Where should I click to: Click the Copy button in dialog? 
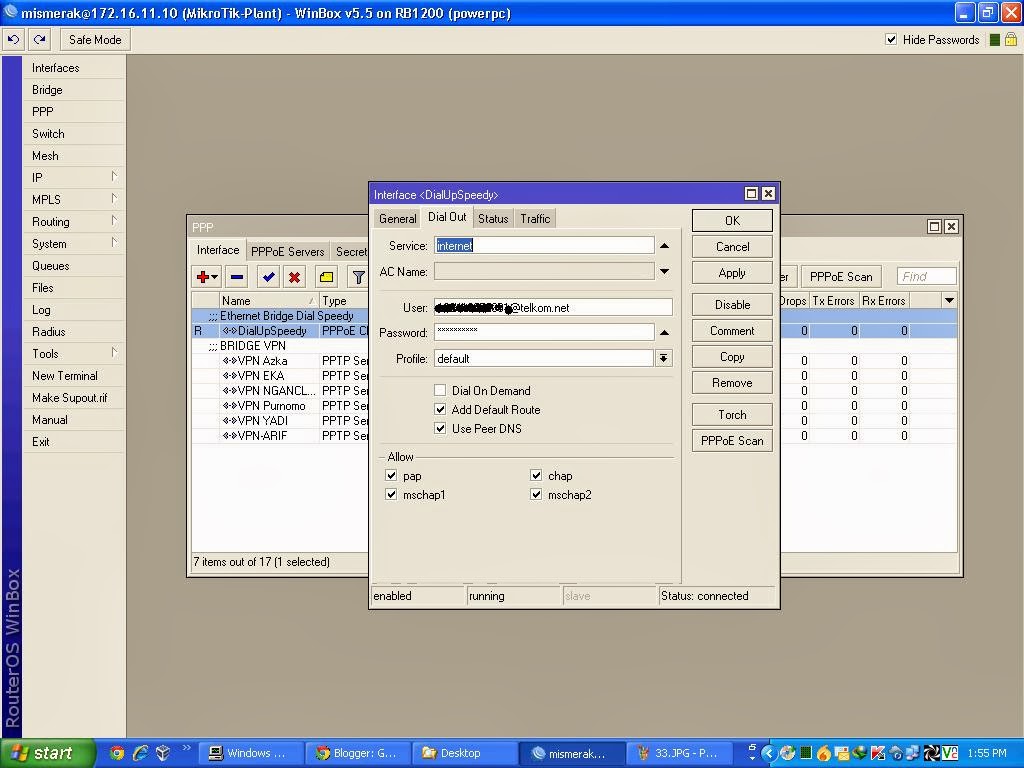[732, 357]
